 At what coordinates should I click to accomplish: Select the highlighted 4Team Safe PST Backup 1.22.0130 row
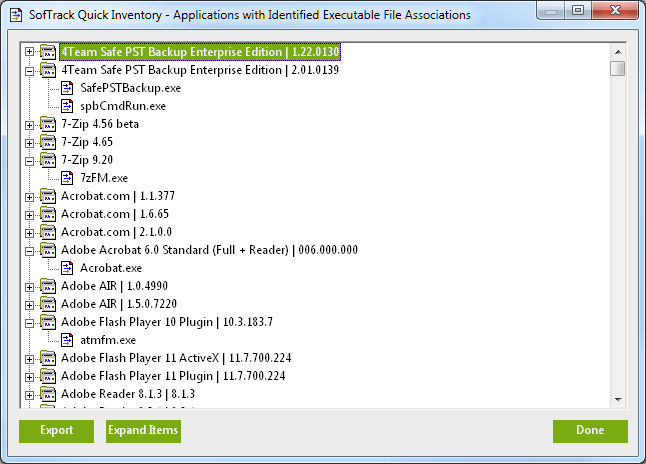[200, 52]
